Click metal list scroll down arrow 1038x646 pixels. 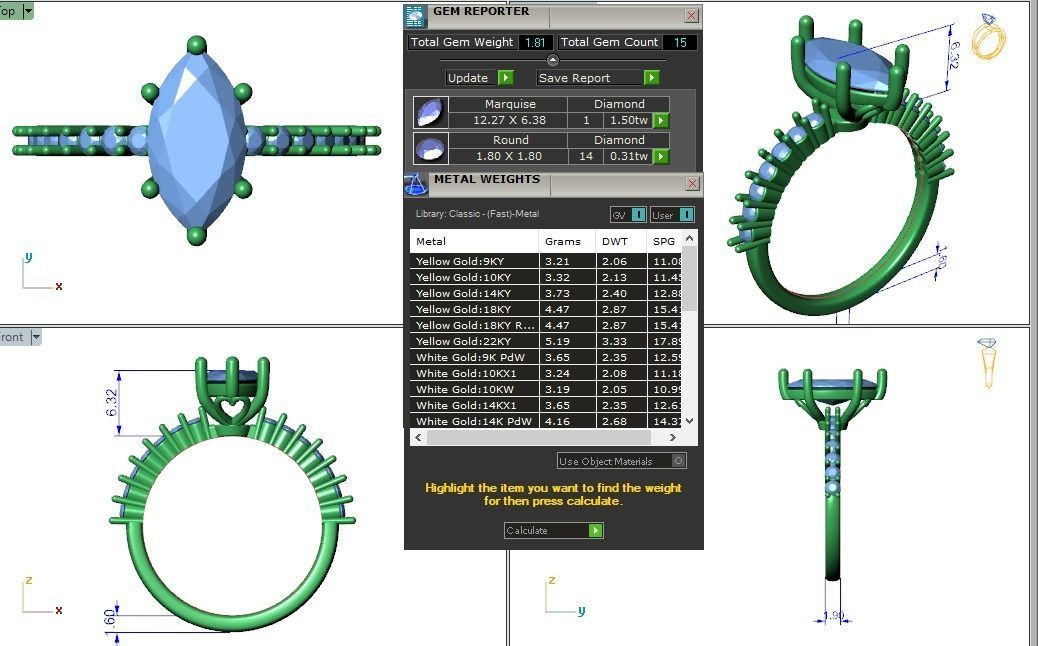(689, 420)
